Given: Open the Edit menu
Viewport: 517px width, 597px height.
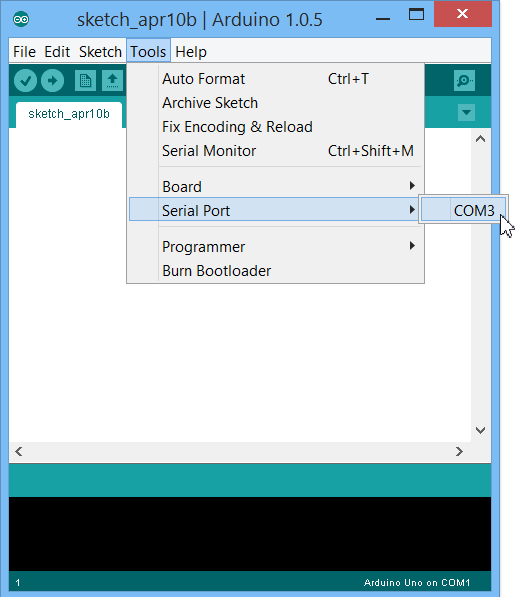Looking at the screenshot, I should (x=57, y=51).
